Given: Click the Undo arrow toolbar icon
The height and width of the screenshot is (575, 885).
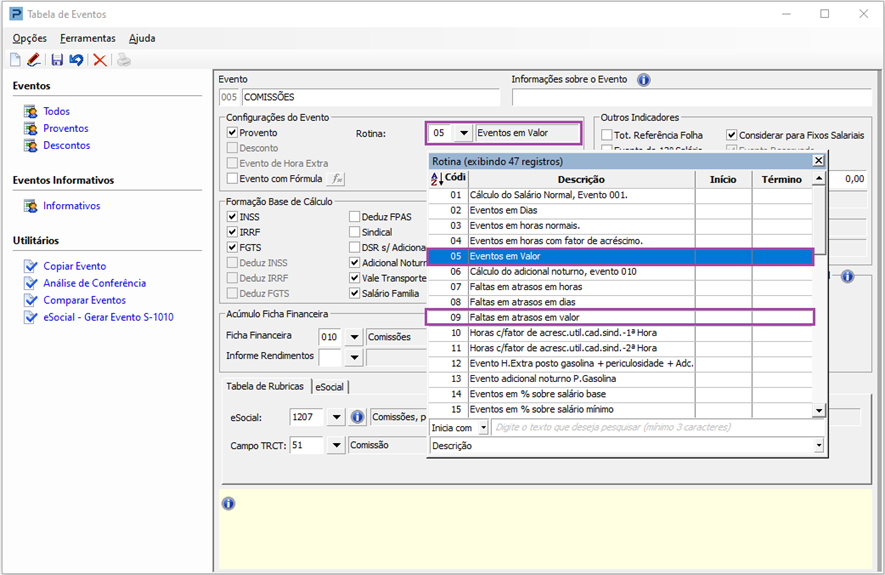Looking at the screenshot, I should 76,60.
